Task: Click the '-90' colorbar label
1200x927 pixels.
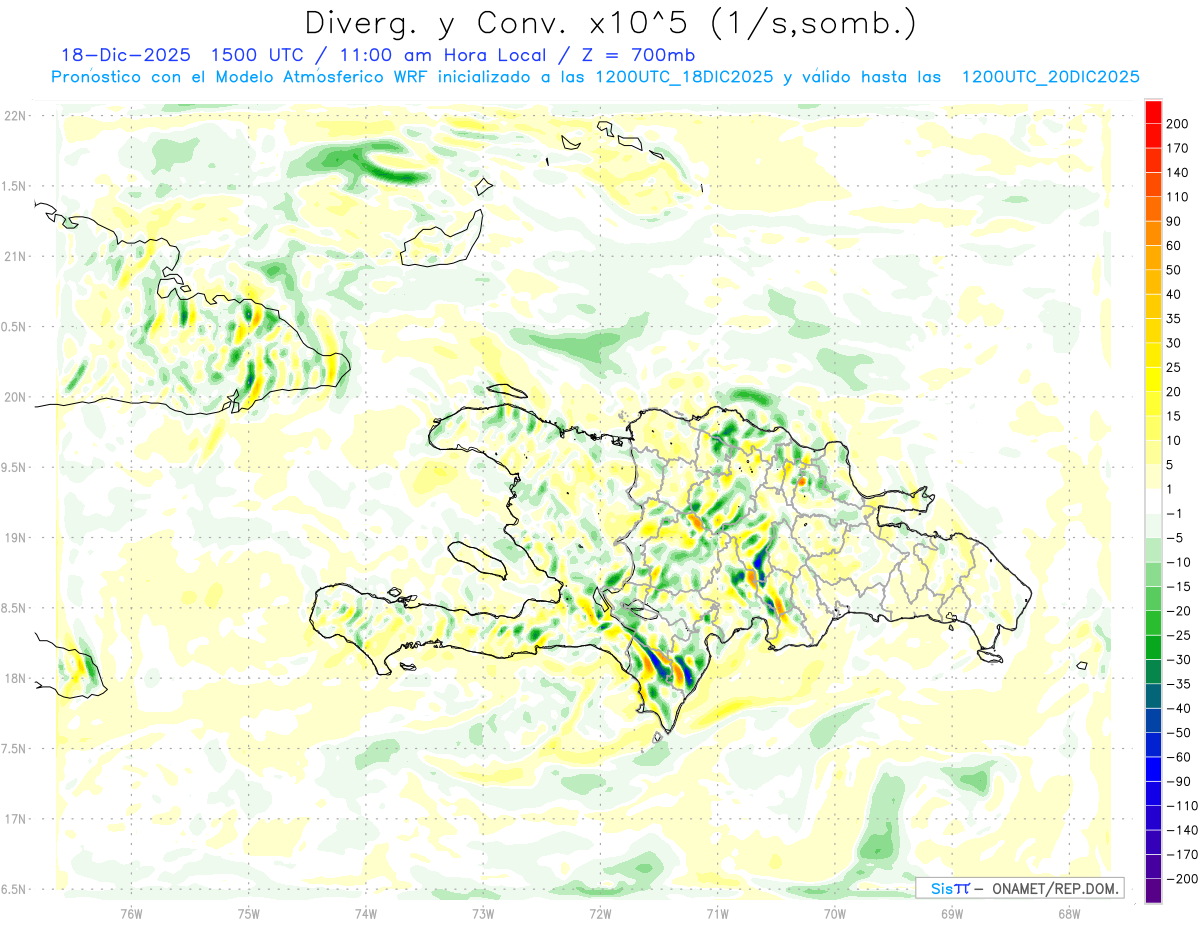Action: pos(1181,781)
